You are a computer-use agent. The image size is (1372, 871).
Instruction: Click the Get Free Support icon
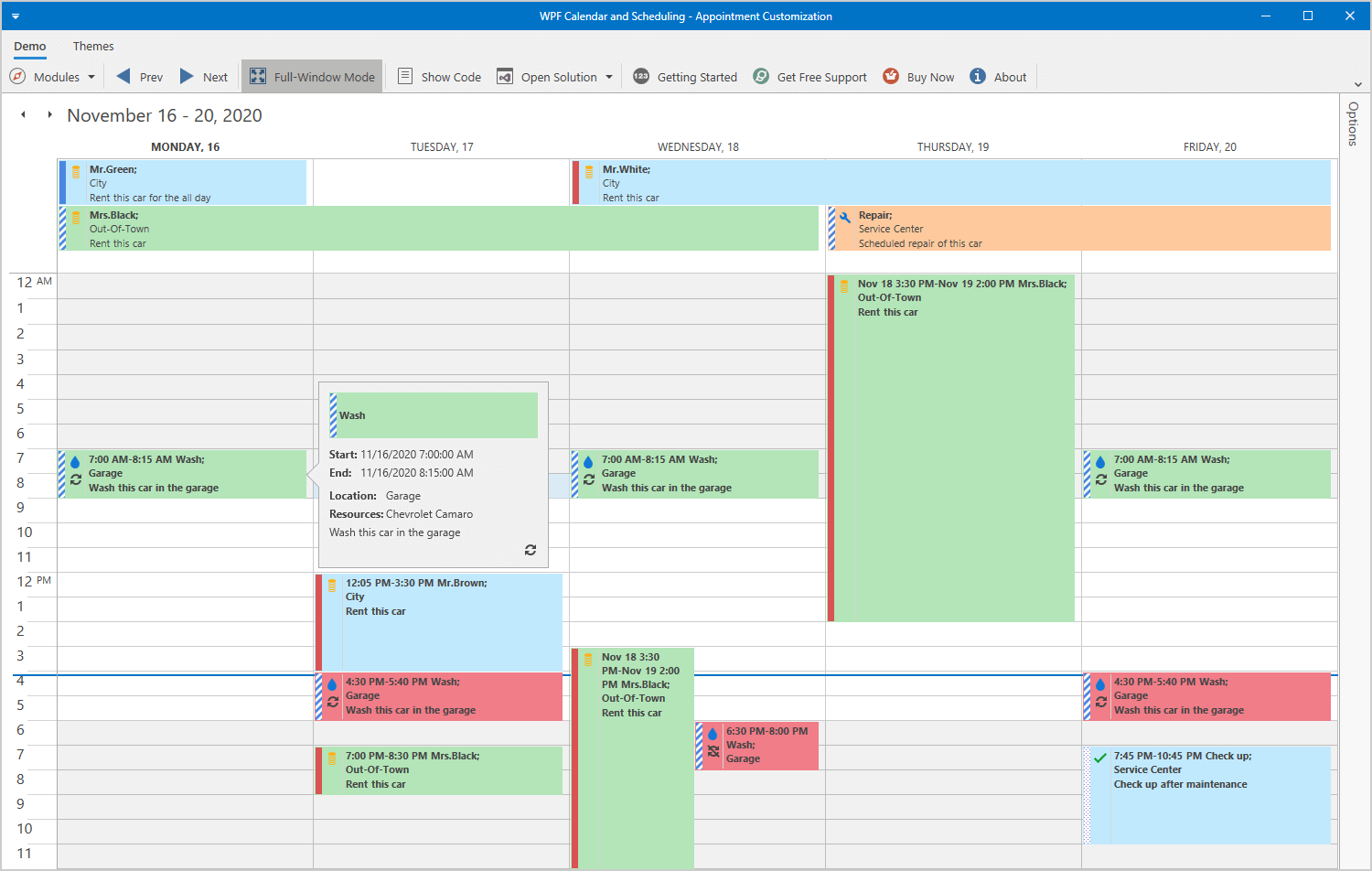tap(761, 77)
